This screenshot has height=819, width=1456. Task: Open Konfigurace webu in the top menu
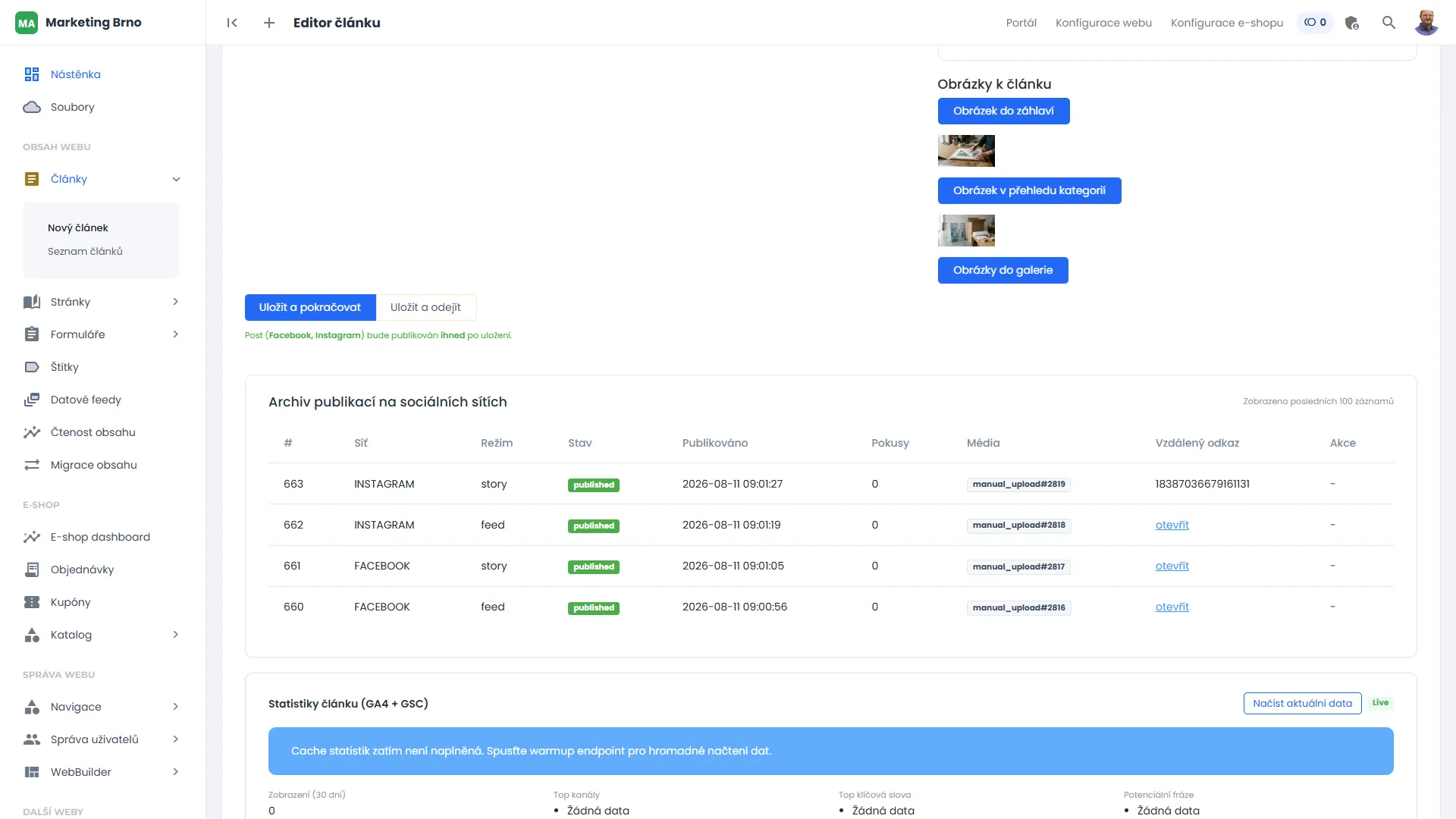[1103, 23]
